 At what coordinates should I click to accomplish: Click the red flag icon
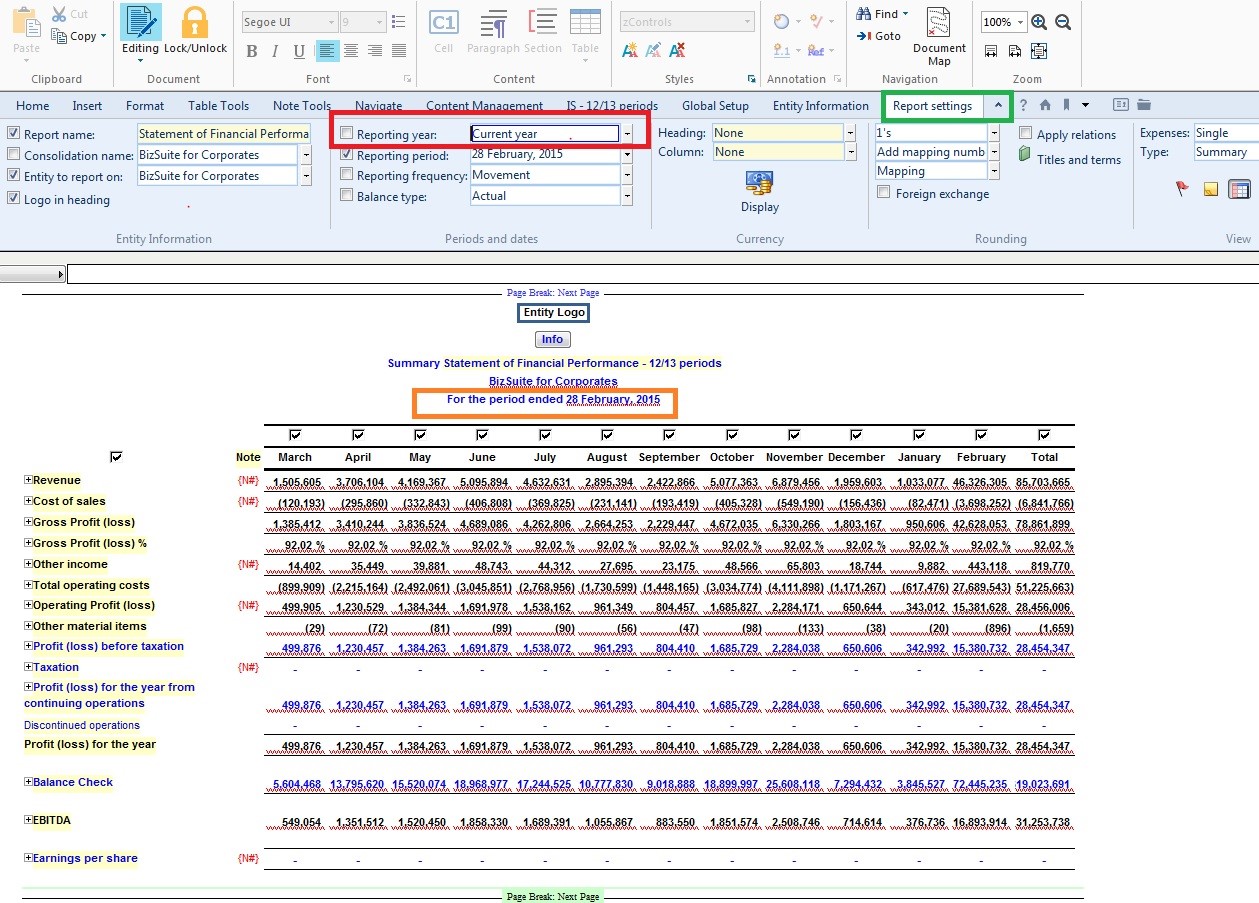coord(1182,188)
